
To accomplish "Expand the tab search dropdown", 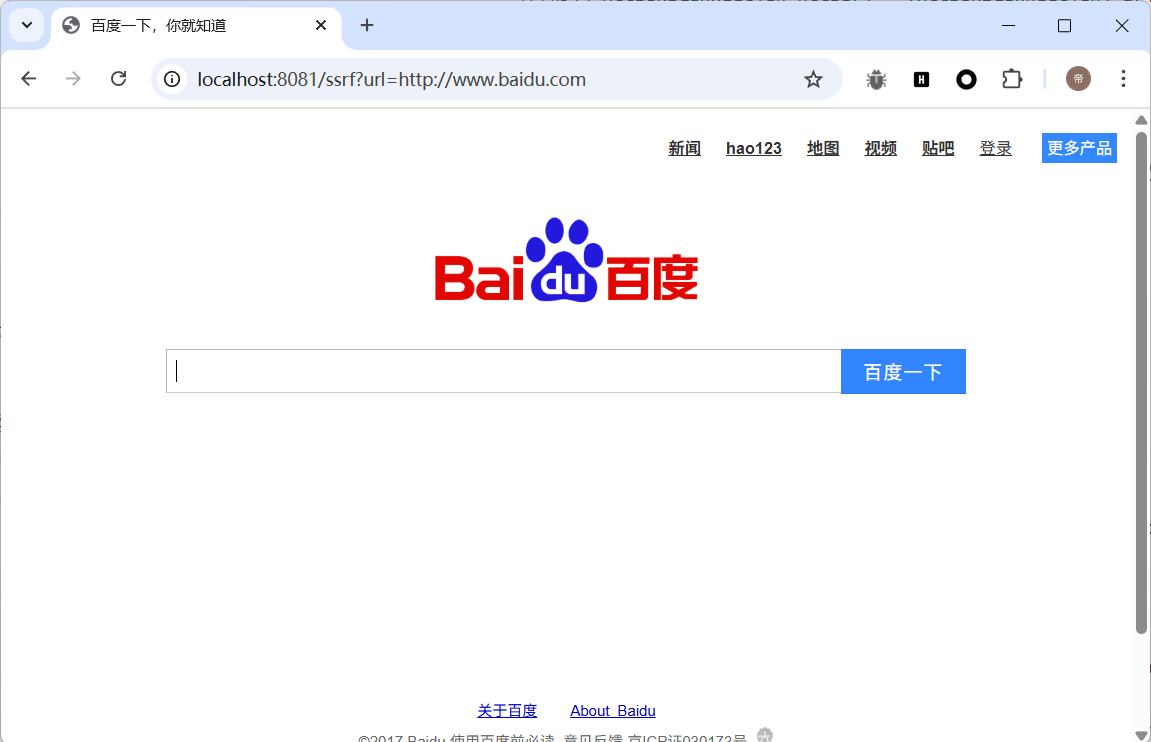I will click(27, 25).
